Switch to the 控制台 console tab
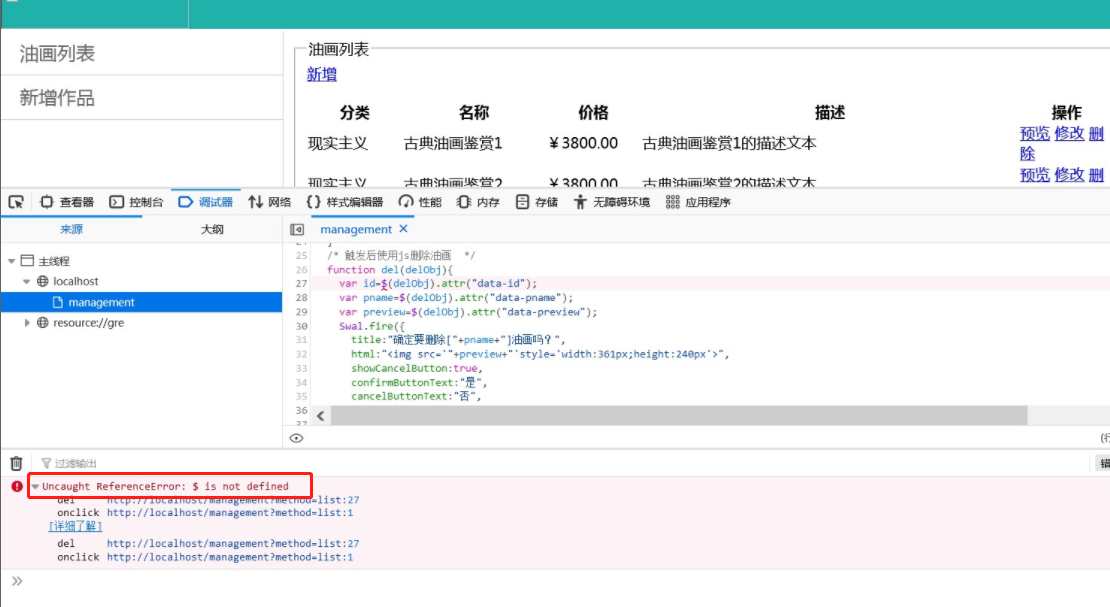The height and width of the screenshot is (607, 1110). tap(137, 202)
